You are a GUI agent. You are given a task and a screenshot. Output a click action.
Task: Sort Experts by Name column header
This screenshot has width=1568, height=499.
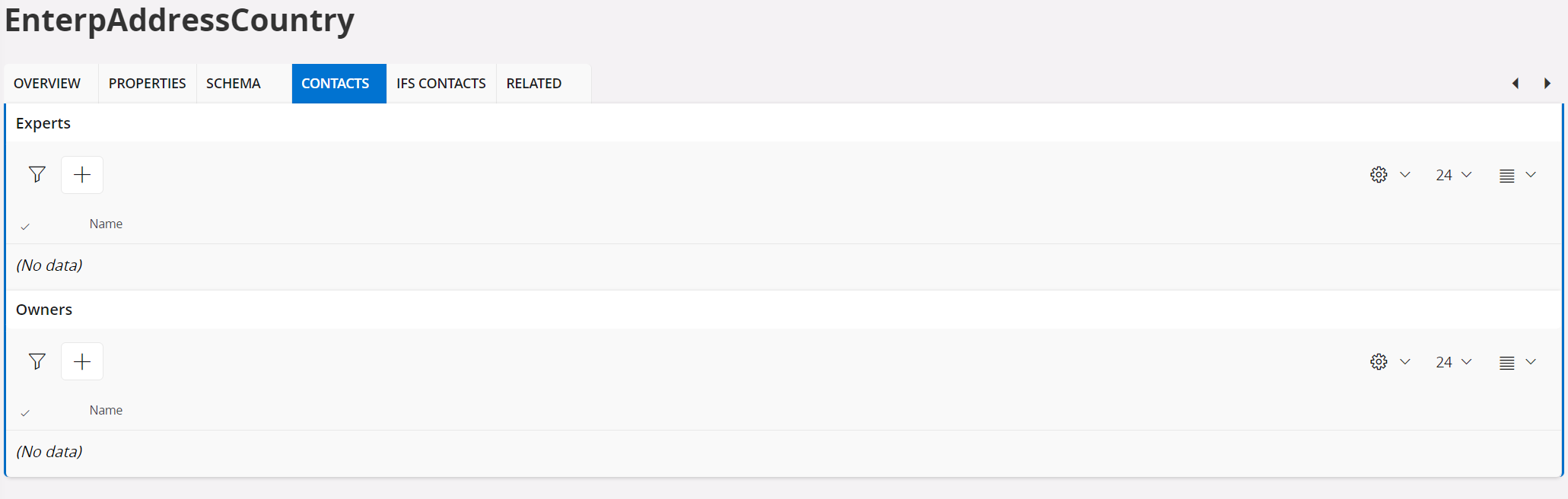pos(106,224)
